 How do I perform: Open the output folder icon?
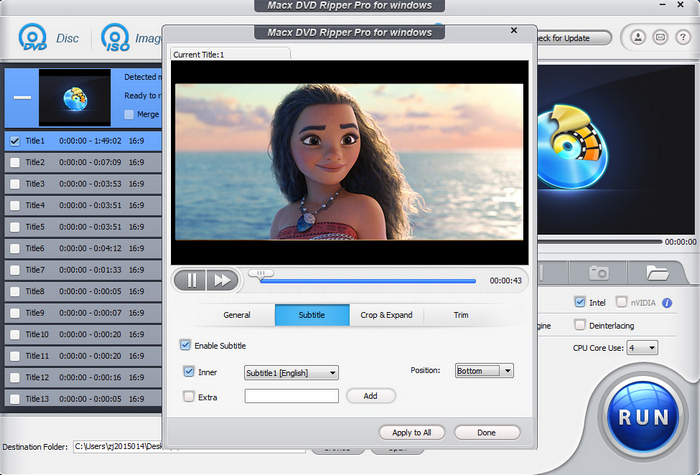tap(657, 272)
